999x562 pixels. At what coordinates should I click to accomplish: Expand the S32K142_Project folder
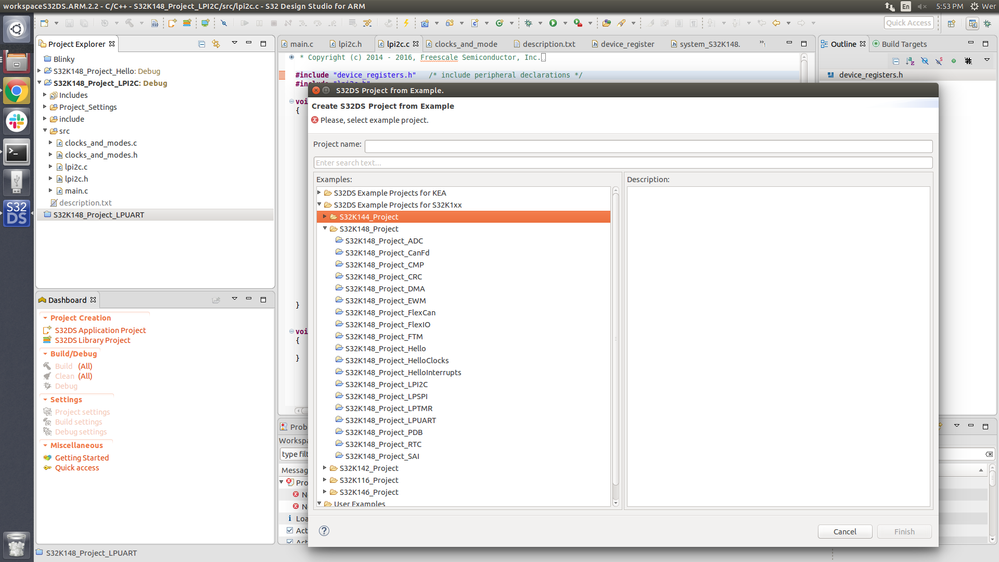[x=325, y=468]
